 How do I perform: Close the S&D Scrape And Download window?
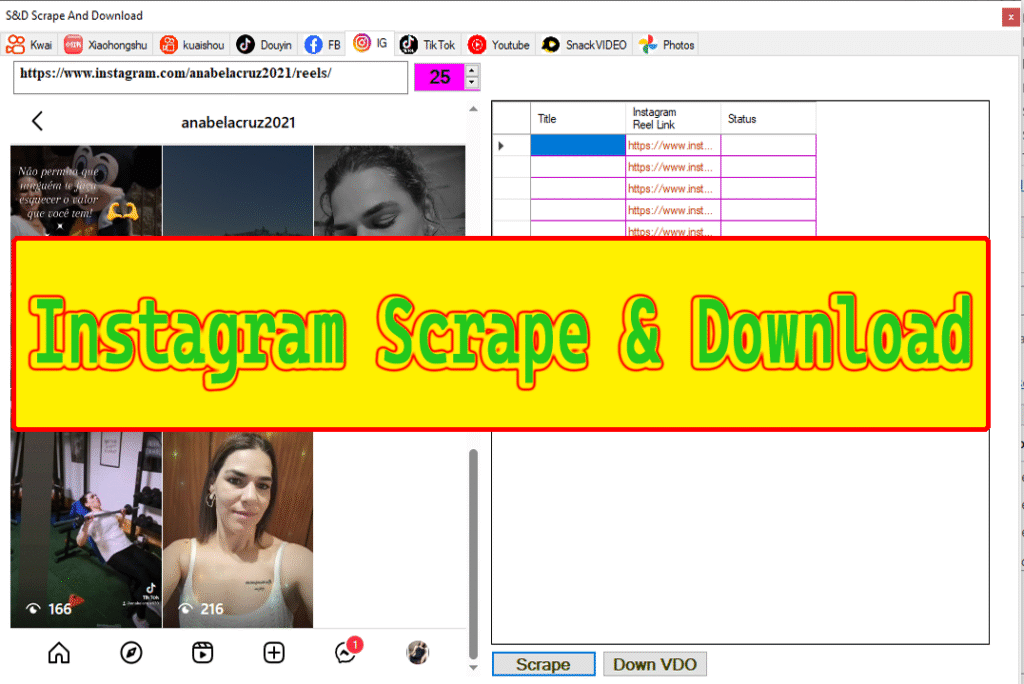coord(1010,17)
